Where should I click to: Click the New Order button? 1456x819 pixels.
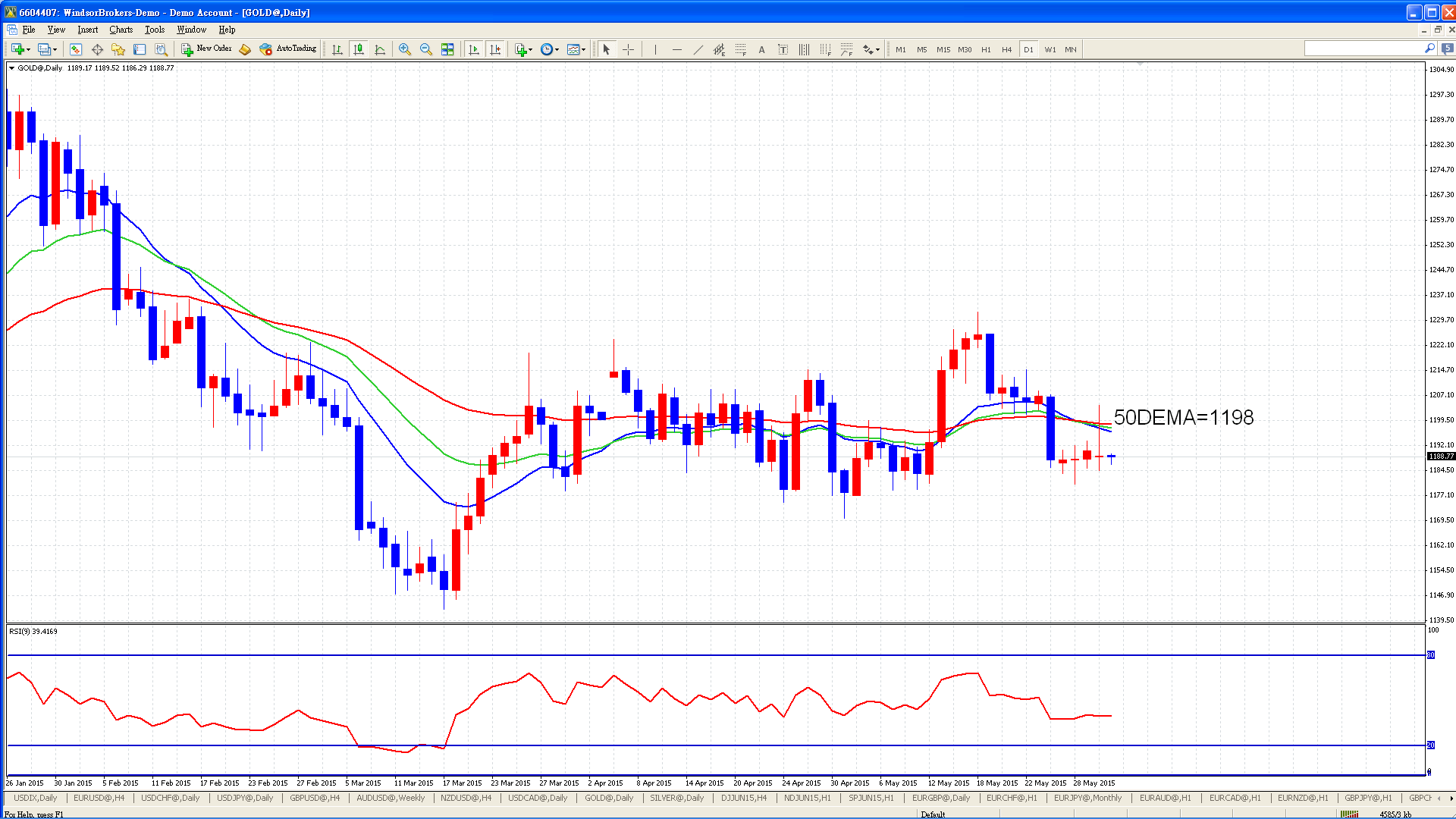tap(206, 49)
